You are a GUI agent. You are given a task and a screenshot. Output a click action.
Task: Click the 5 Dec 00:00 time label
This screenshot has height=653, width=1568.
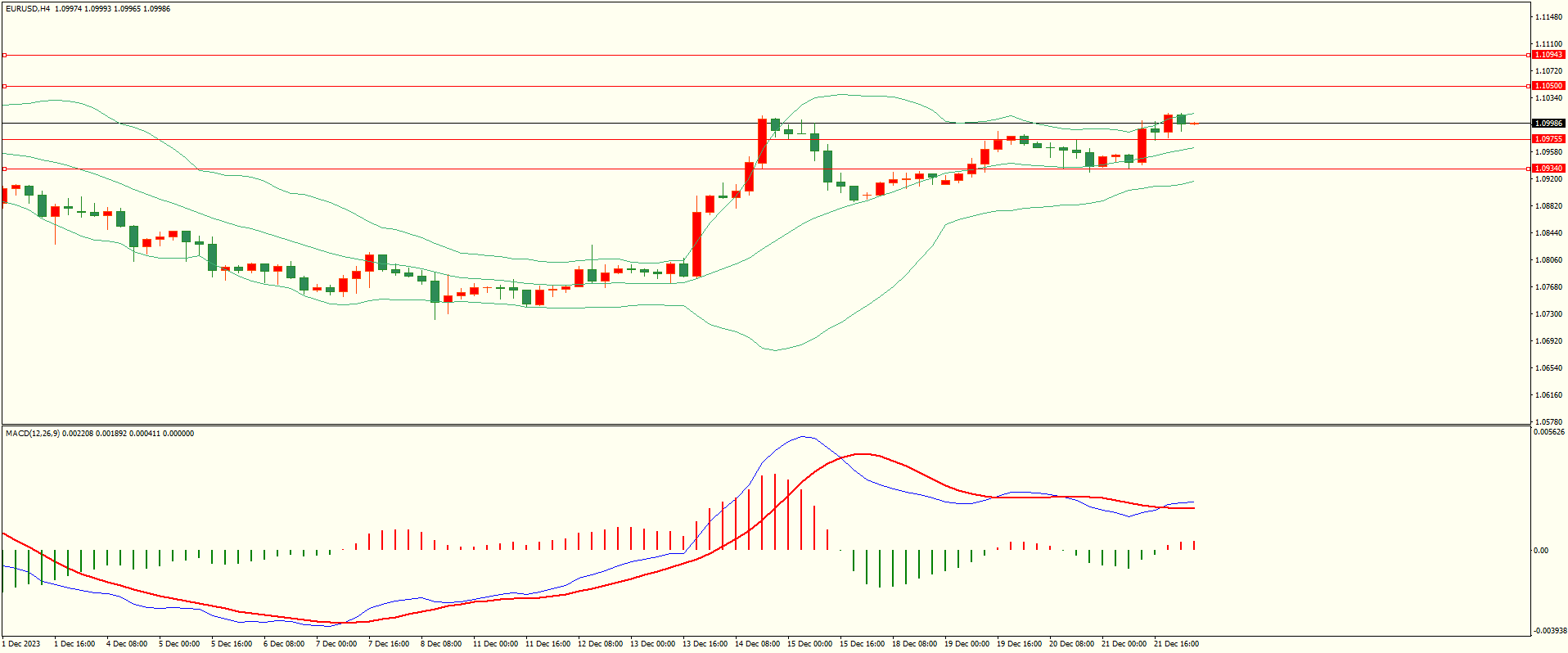tap(179, 644)
